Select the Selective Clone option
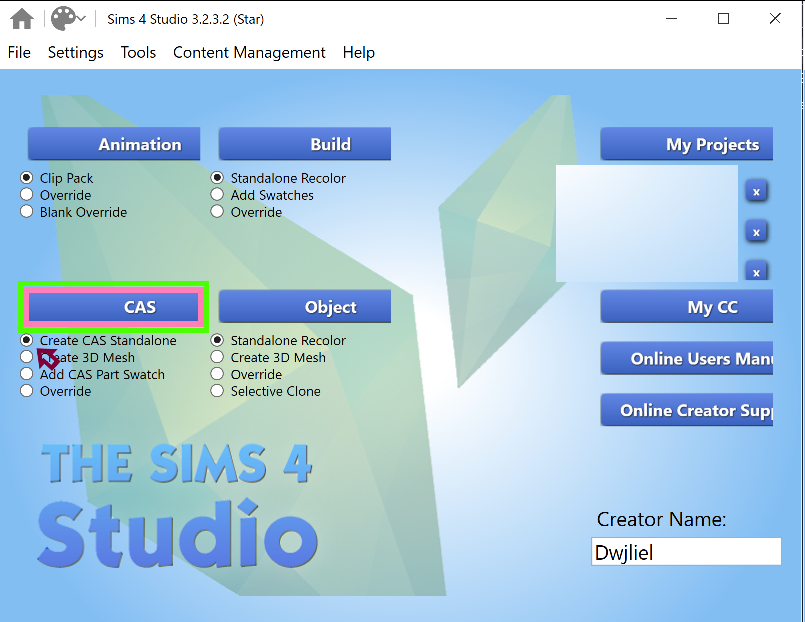 [x=265, y=391]
